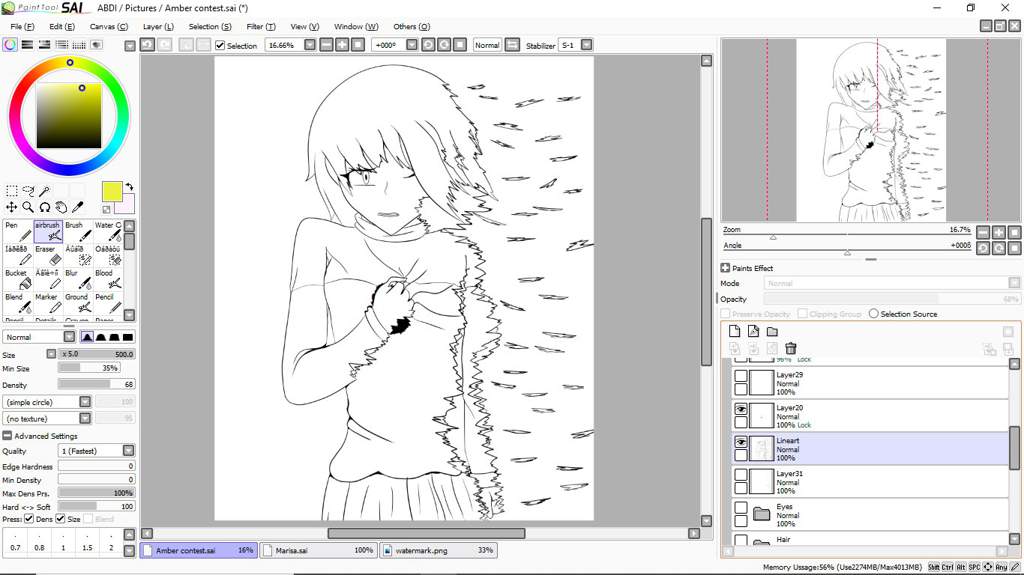
Task: Enable the Selection Source radio option
Action: click(874, 314)
